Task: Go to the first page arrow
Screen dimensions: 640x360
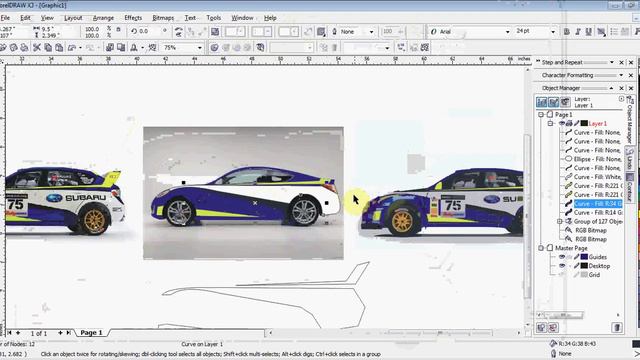Action: click(9, 333)
